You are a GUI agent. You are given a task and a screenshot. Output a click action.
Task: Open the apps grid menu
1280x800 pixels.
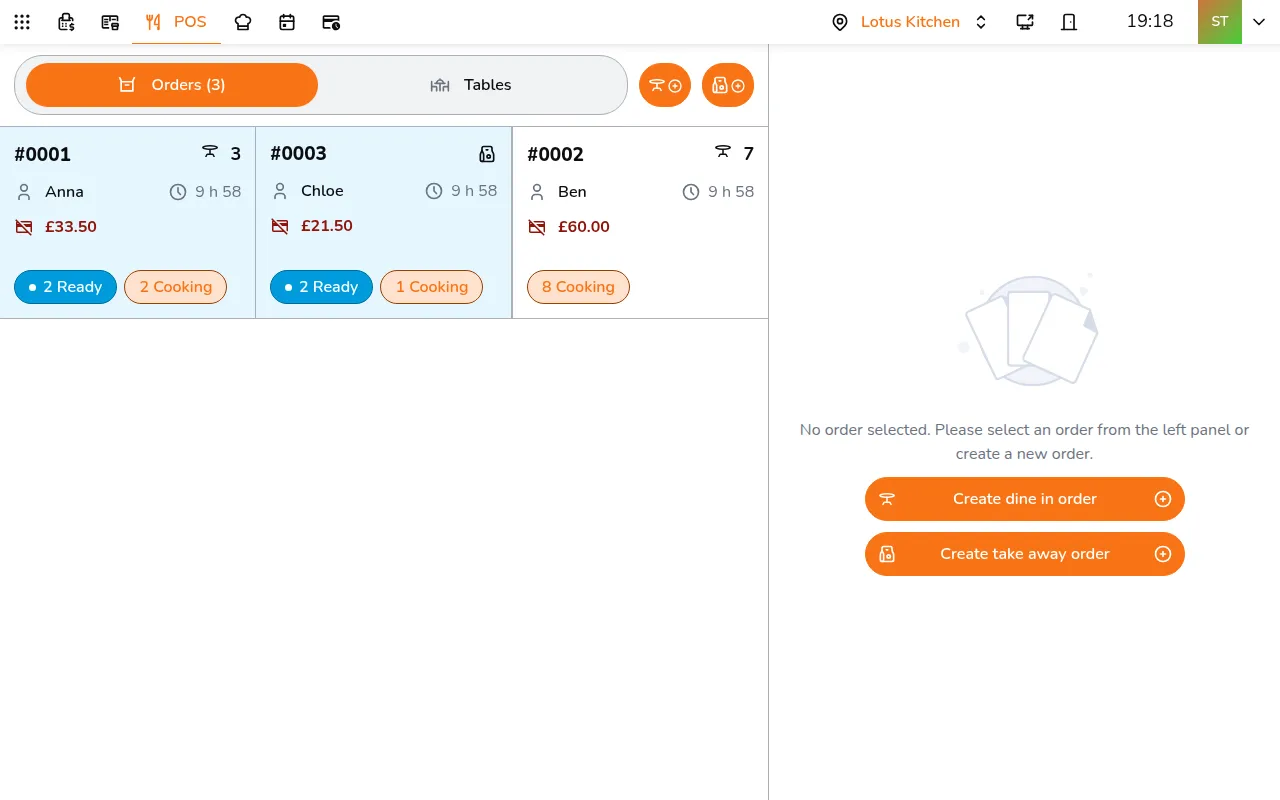[x=22, y=22]
